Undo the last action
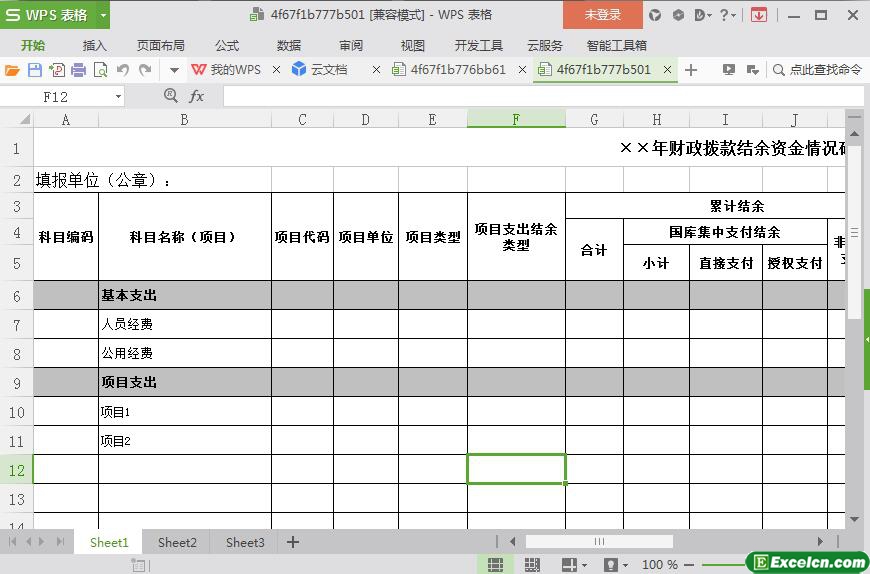The width and height of the screenshot is (870, 574). [x=123, y=70]
